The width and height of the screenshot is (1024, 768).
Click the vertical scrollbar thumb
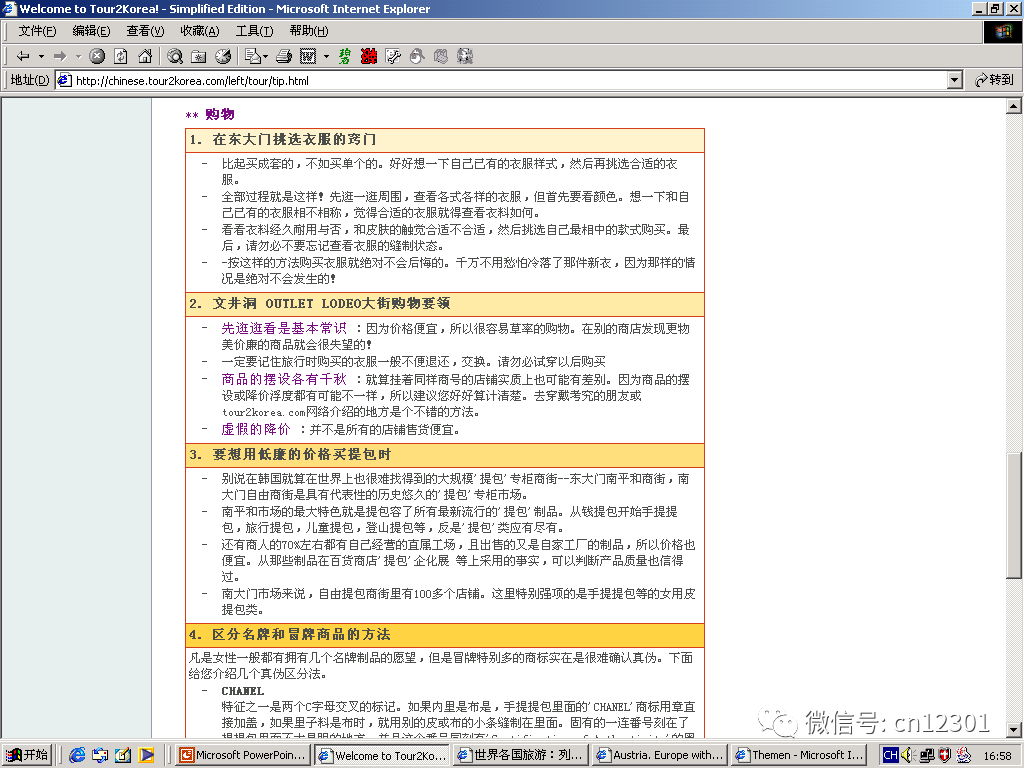(1014, 516)
